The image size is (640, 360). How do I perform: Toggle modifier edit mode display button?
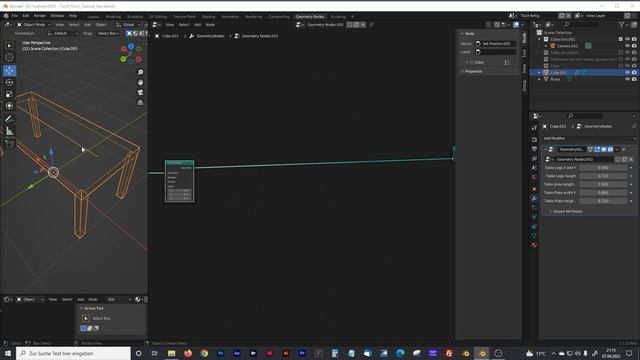tap(597, 149)
